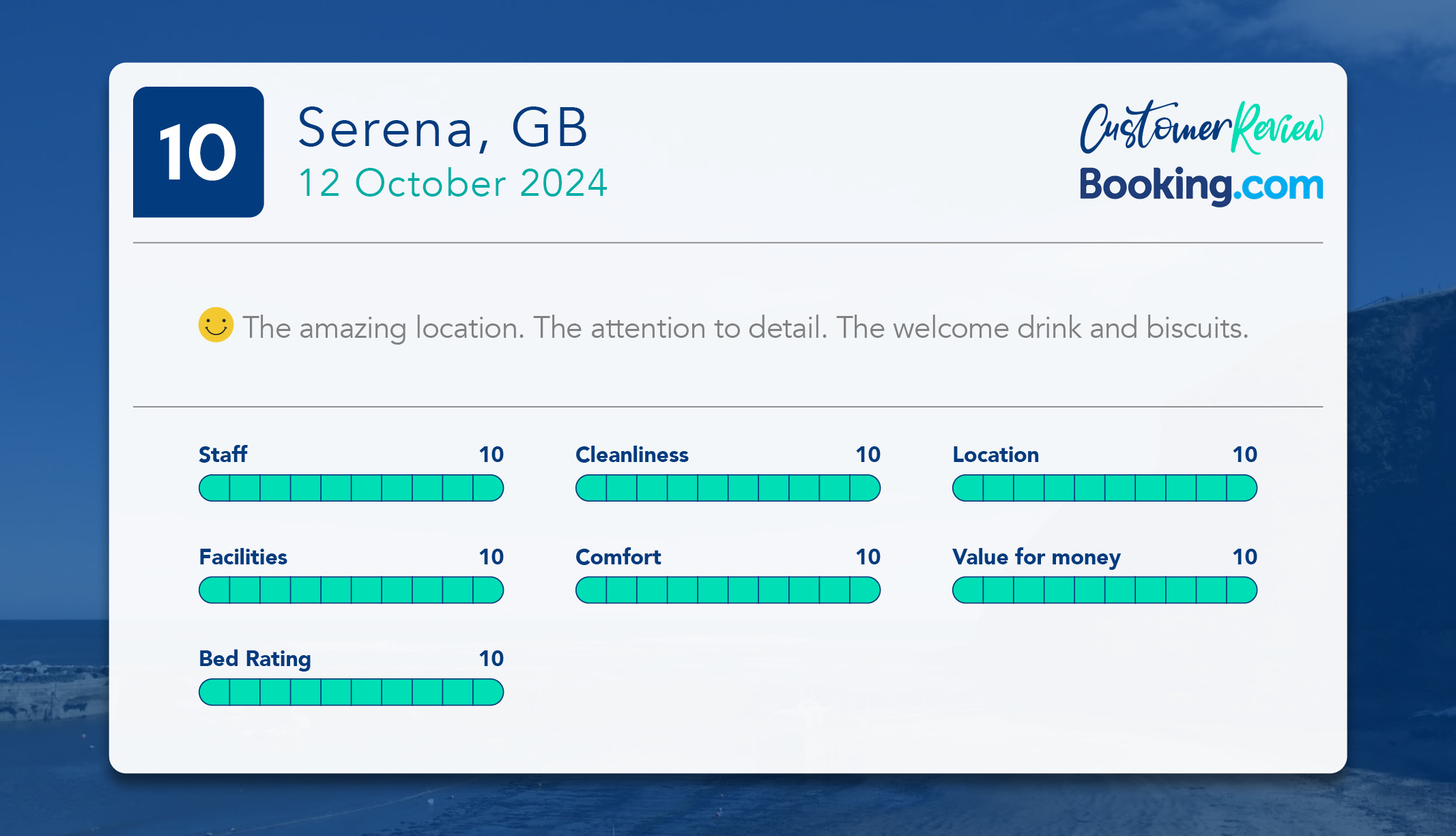1456x836 pixels.
Task: Click the review text about amazing location
Action: pos(745,328)
